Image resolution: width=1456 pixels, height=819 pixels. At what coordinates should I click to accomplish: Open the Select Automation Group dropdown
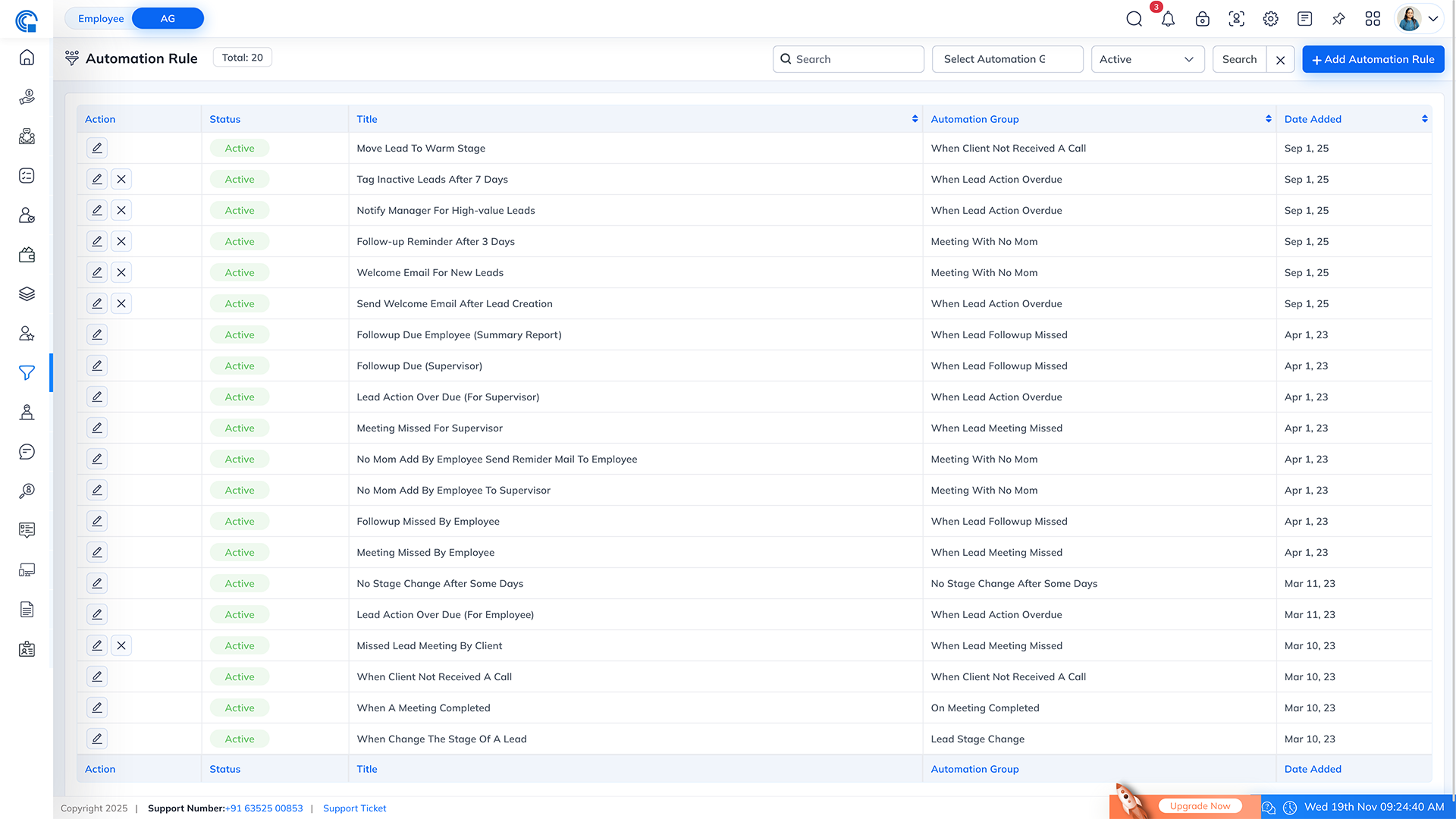click(1006, 59)
